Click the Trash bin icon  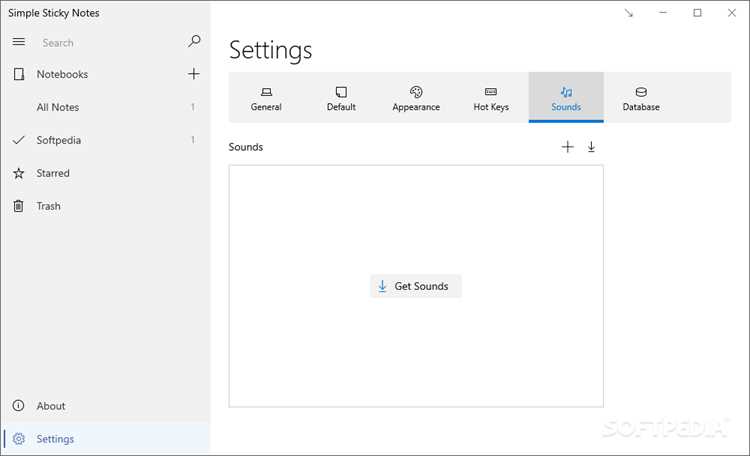[18, 206]
